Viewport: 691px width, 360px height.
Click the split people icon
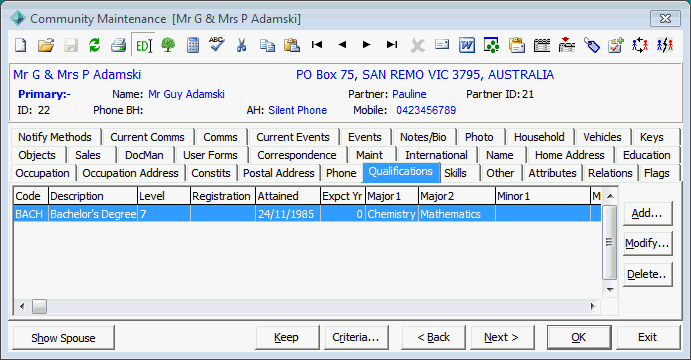(x=665, y=45)
